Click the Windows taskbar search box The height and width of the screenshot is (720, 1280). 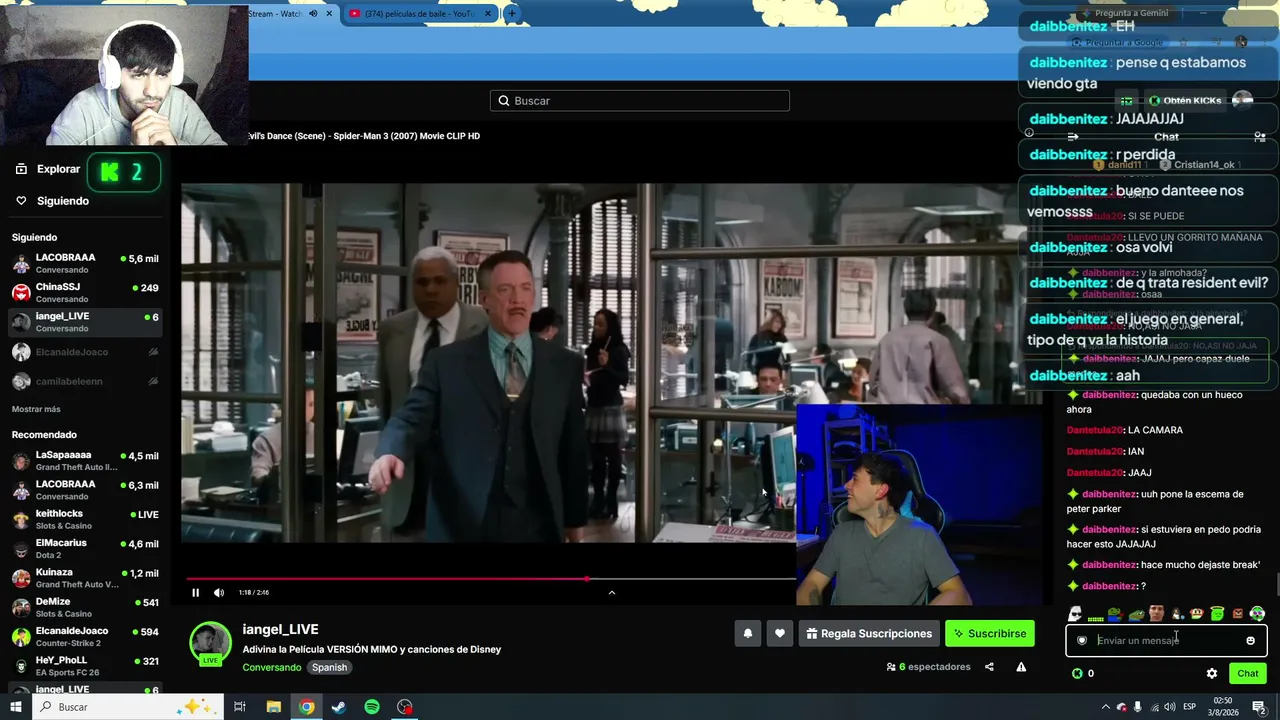point(130,707)
